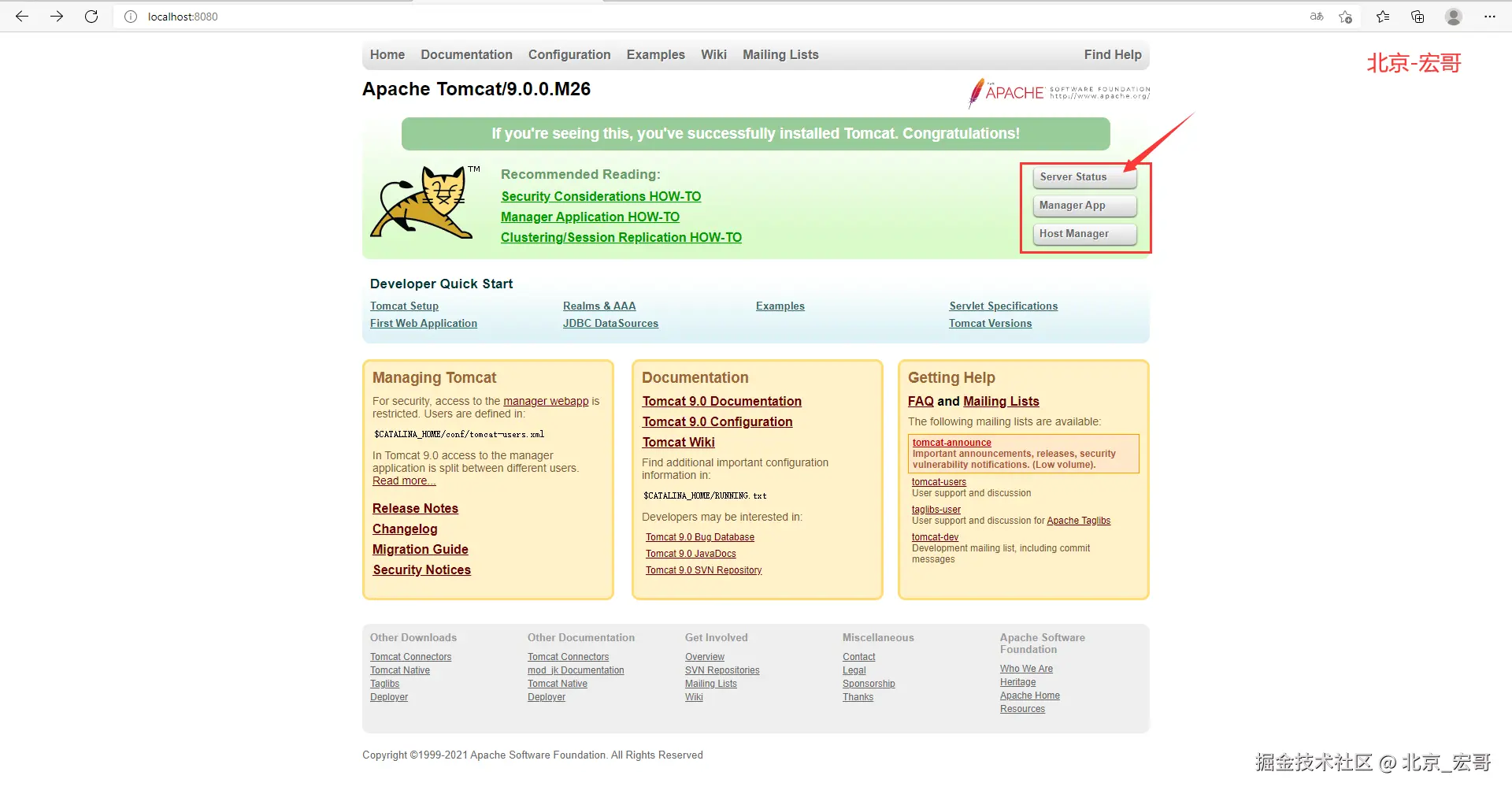Click the browser forward arrow

(x=57, y=17)
